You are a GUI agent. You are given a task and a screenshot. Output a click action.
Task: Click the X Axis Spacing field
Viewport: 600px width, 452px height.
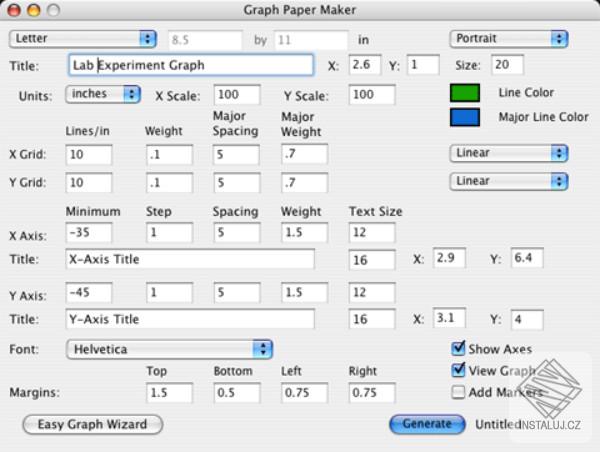click(x=237, y=233)
